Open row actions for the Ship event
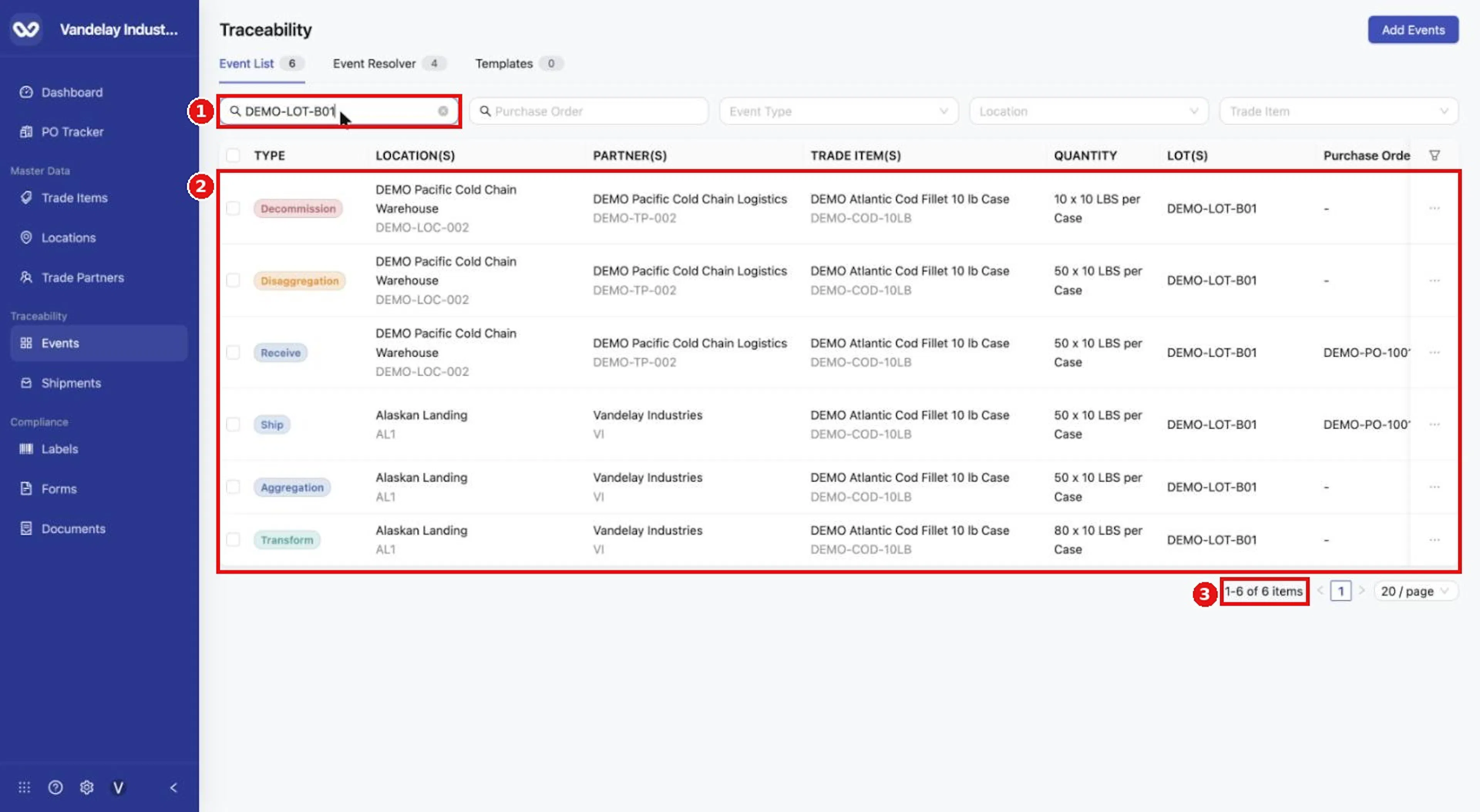Viewport: 1480px width, 812px height. [1434, 424]
